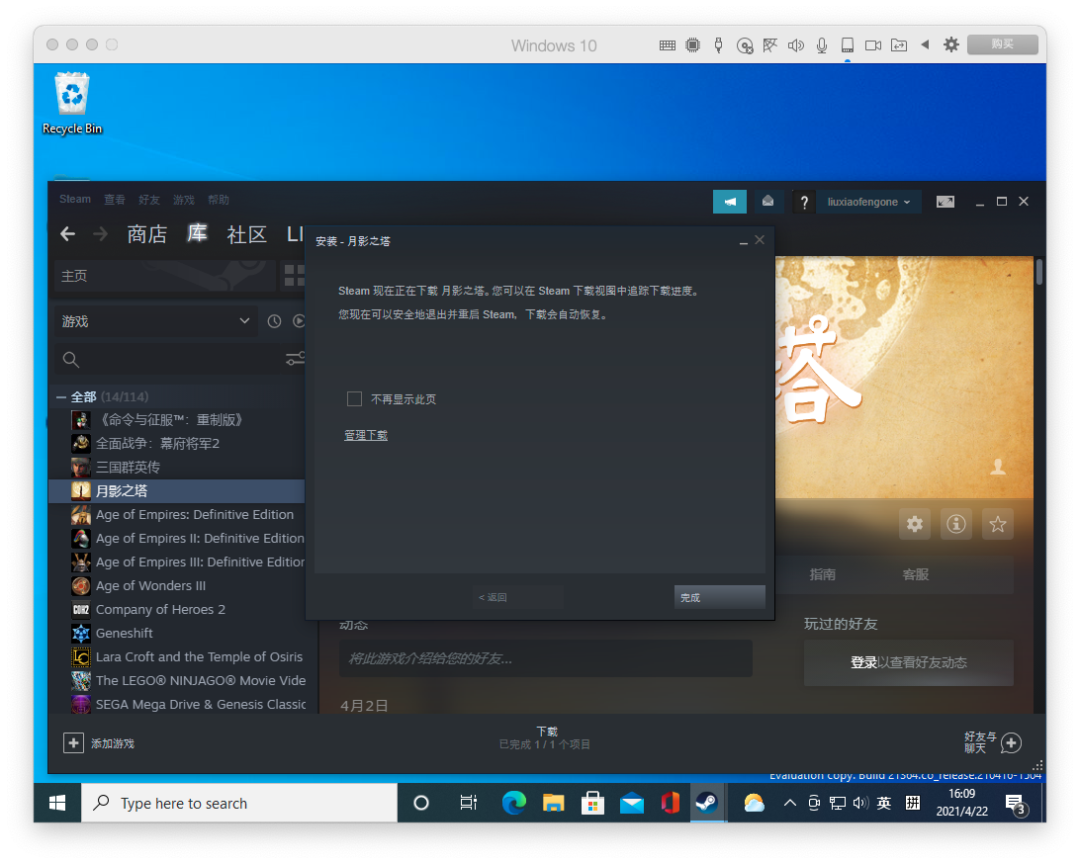
Task: Open the 帮助 menu
Action: click(218, 200)
